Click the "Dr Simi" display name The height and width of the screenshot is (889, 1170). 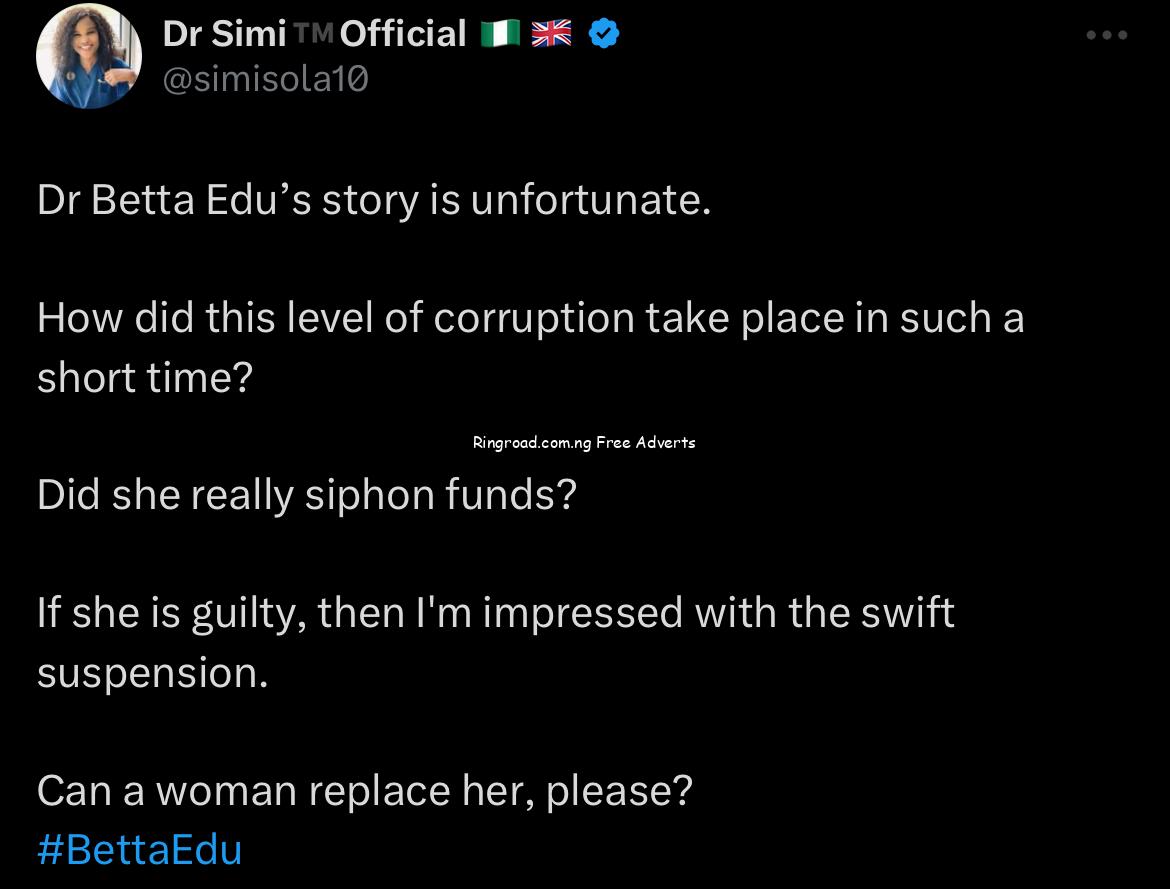[x=224, y=34]
